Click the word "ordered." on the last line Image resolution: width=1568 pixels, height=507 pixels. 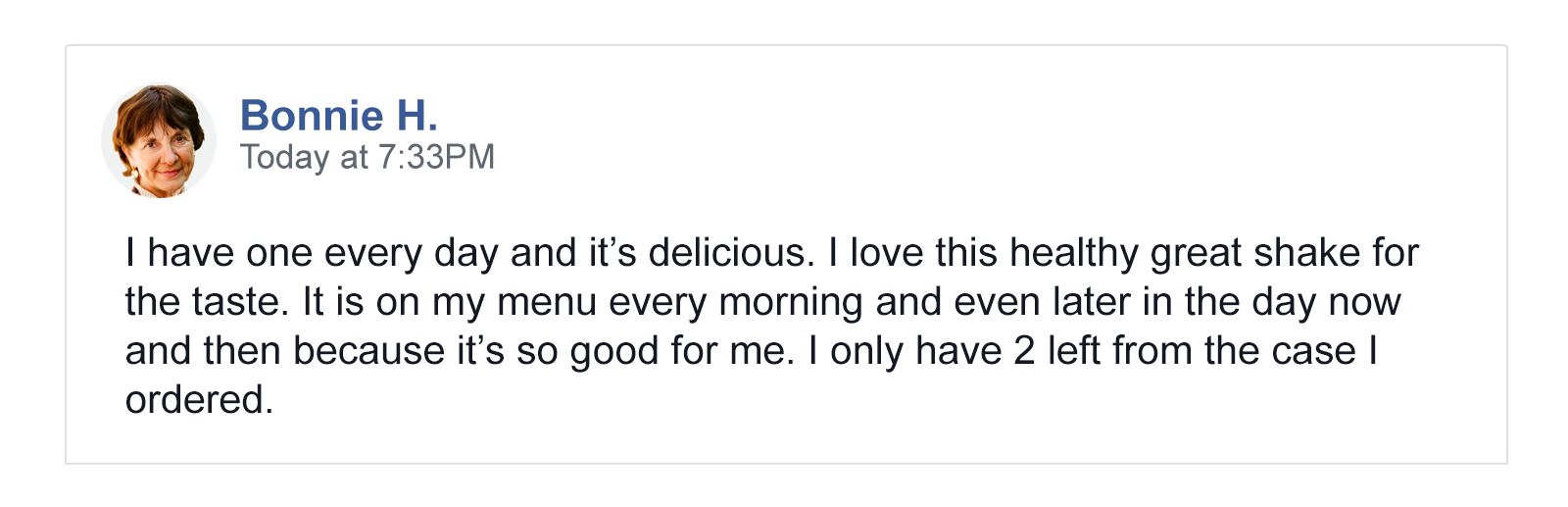tap(199, 400)
